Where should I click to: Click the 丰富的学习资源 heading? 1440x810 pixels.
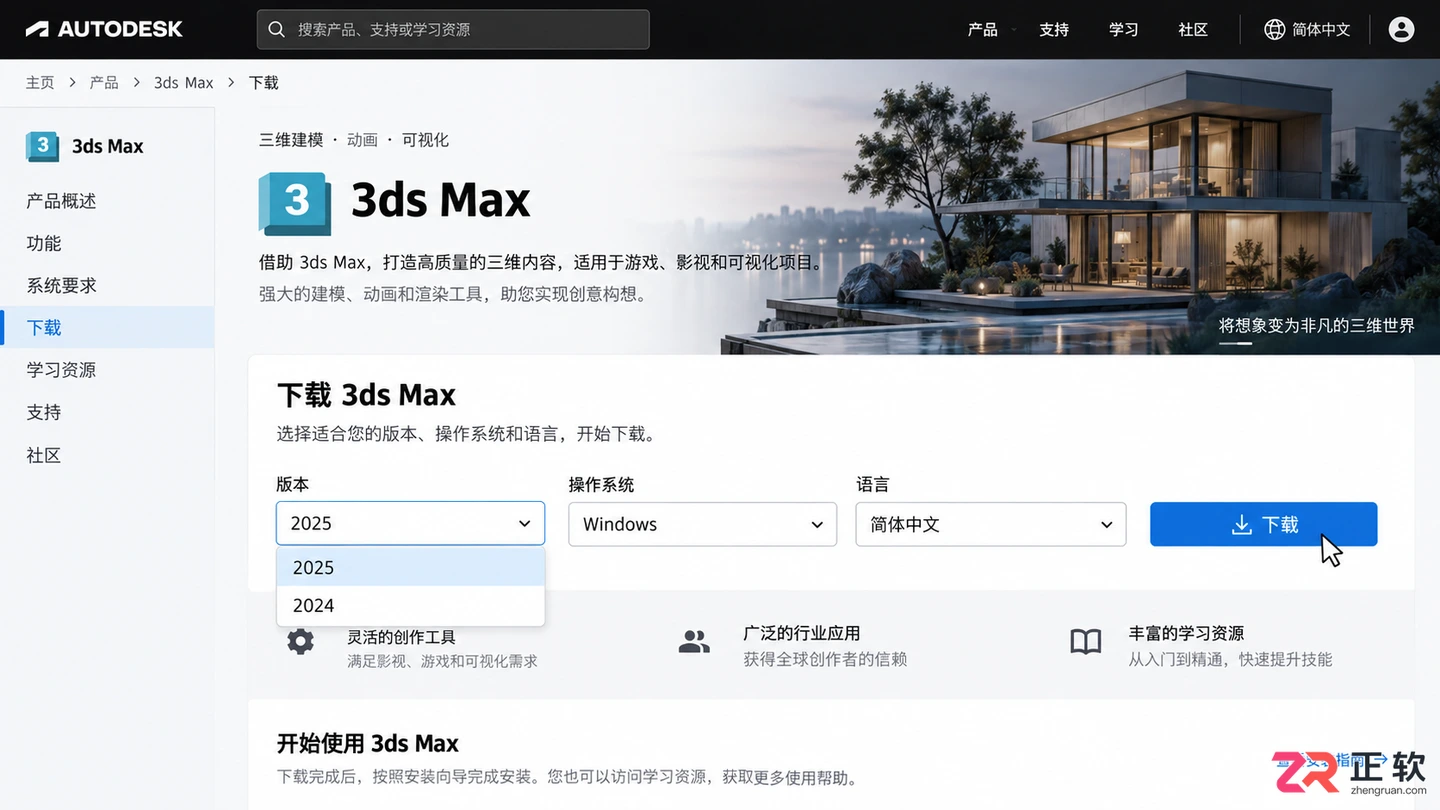1186,633
